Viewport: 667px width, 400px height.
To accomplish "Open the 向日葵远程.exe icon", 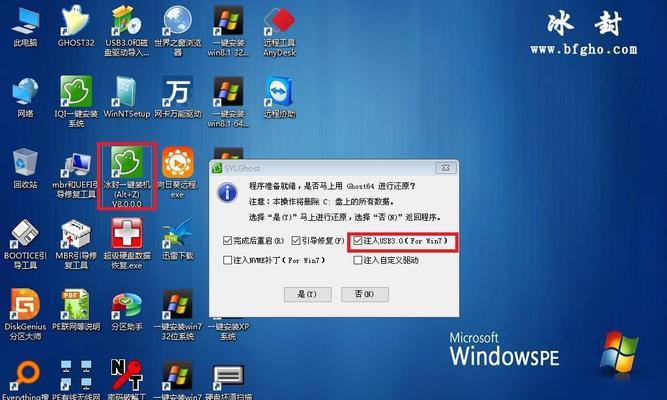I will point(178,173).
